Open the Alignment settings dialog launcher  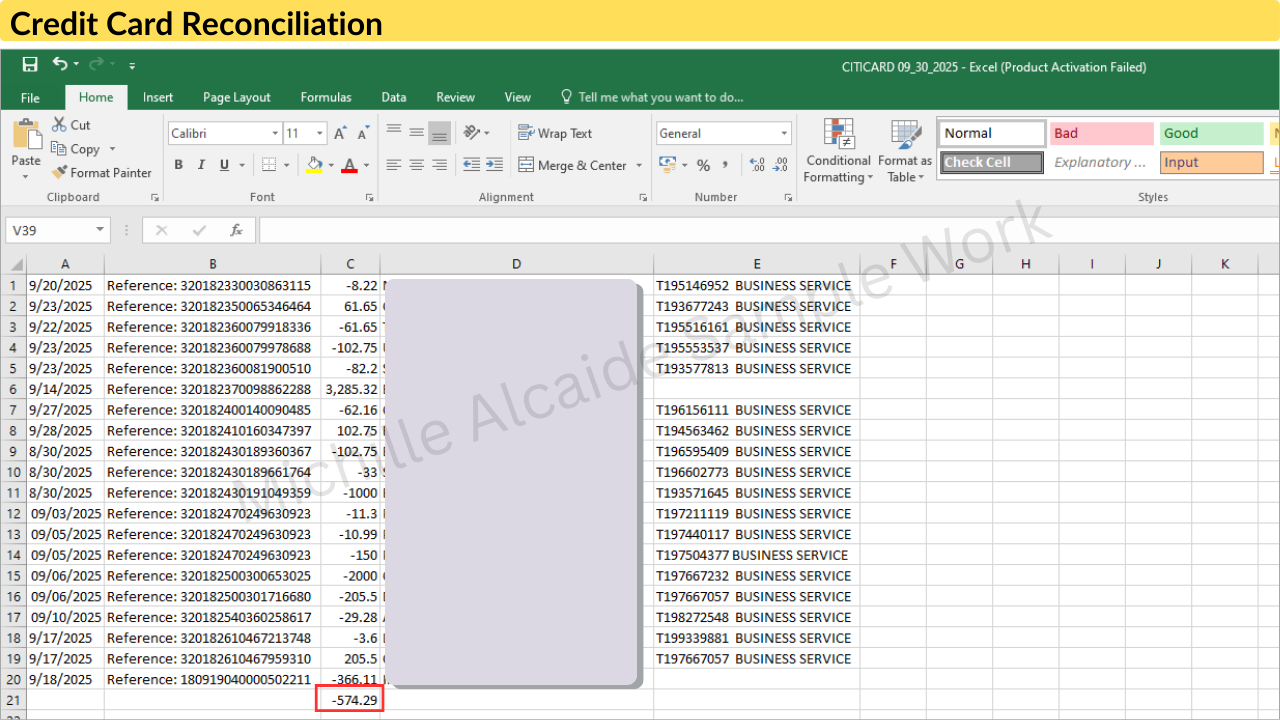coord(642,198)
